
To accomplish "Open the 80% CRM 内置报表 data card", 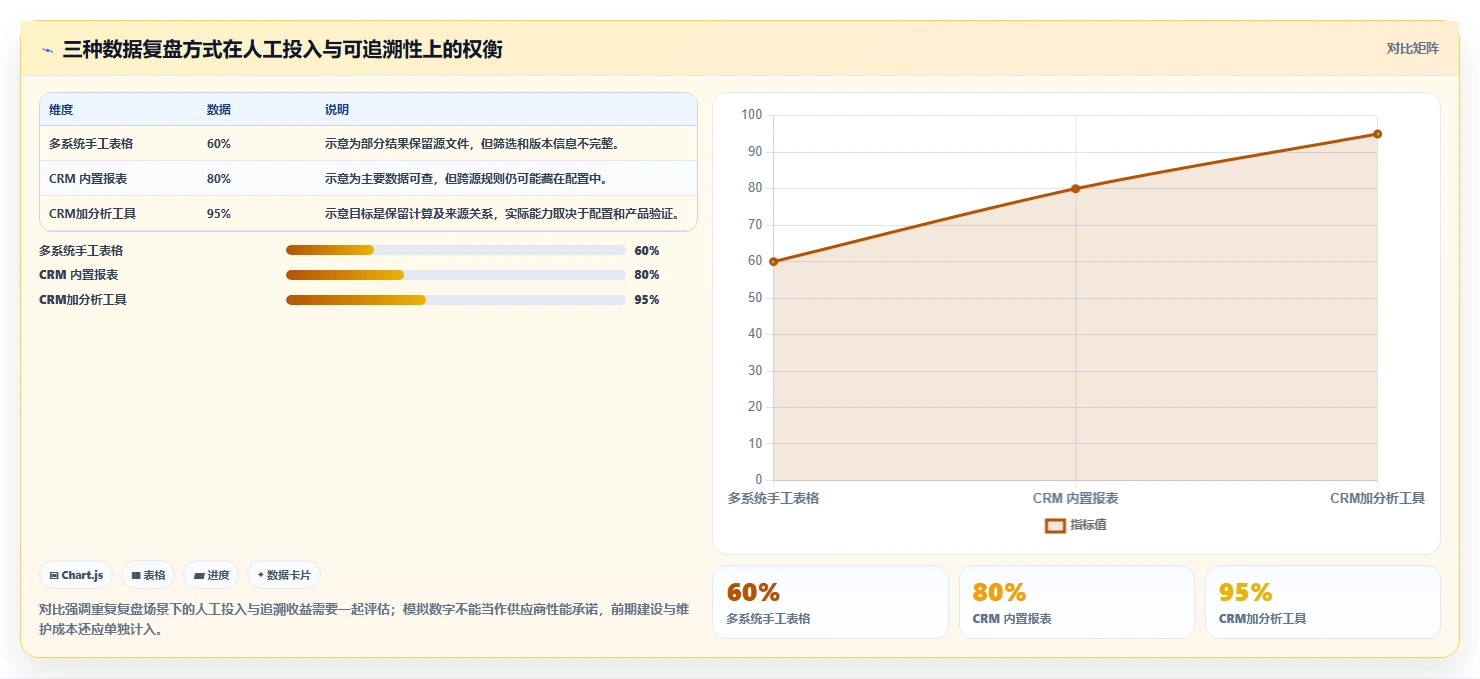I will [x=1076, y=602].
